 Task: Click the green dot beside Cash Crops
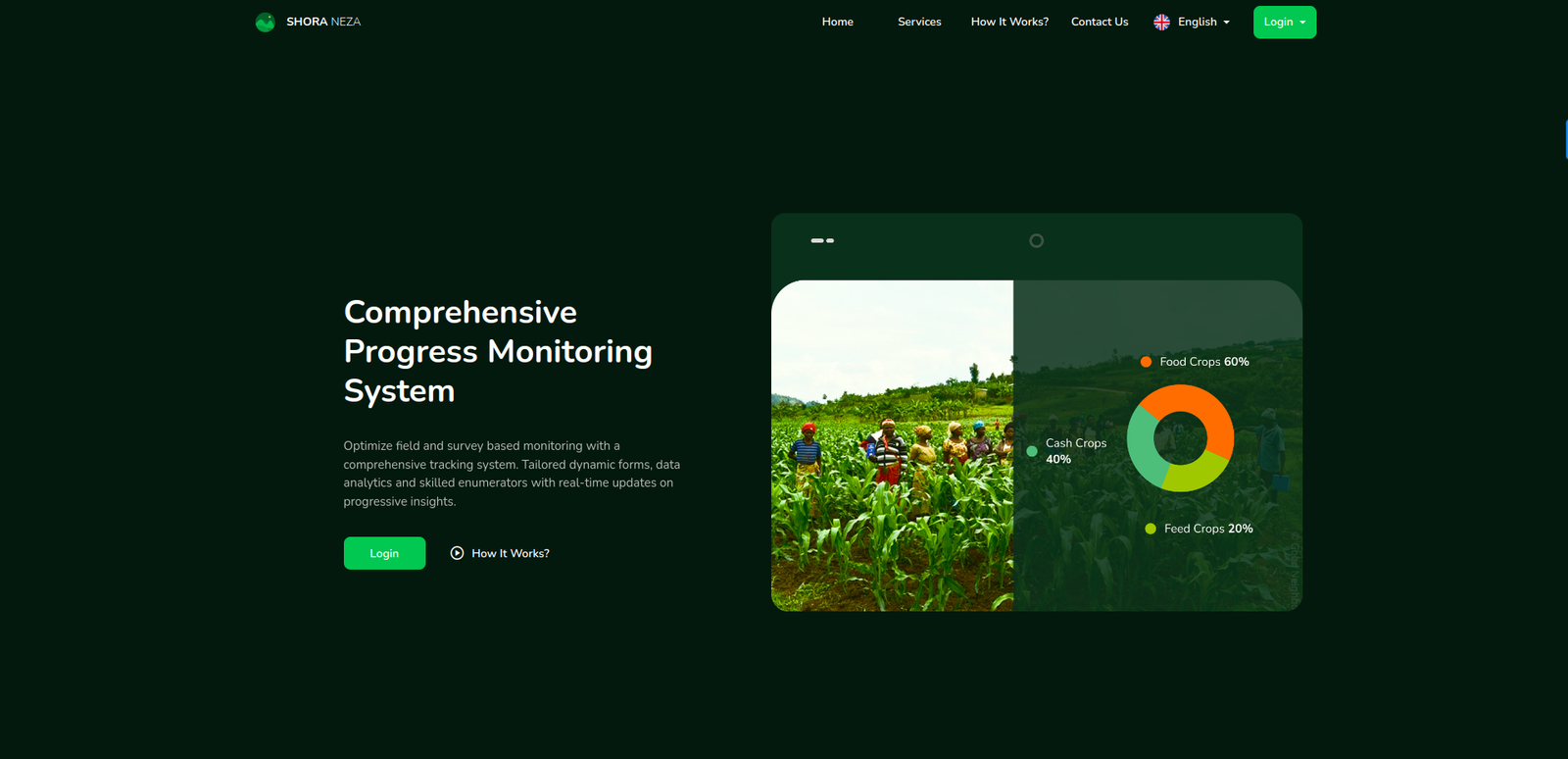[x=1032, y=451]
